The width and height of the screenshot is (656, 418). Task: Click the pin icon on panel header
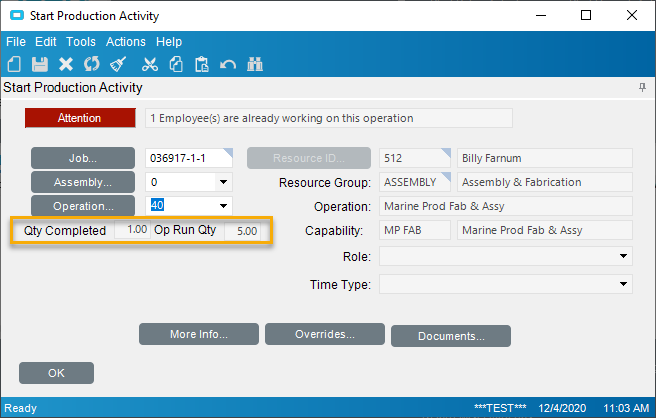click(x=642, y=87)
